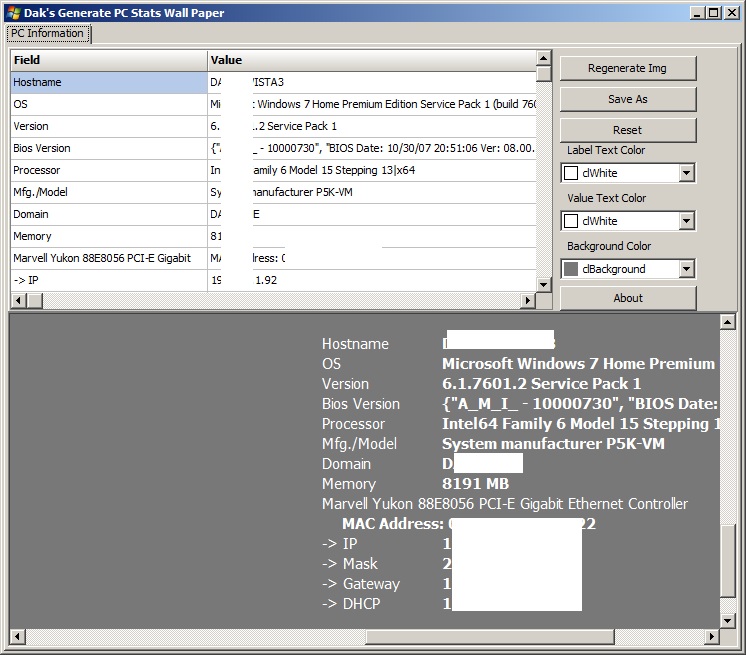Click the gray clBackground color swatch
The height and width of the screenshot is (655, 746).
pyautogui.click(x=572, y=269)
